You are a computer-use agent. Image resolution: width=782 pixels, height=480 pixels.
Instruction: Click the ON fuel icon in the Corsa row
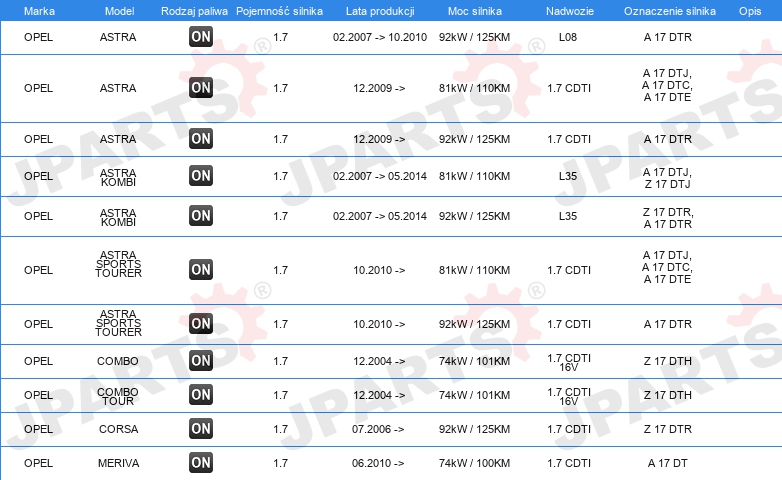pyautogui.click(x=201, y=429)
